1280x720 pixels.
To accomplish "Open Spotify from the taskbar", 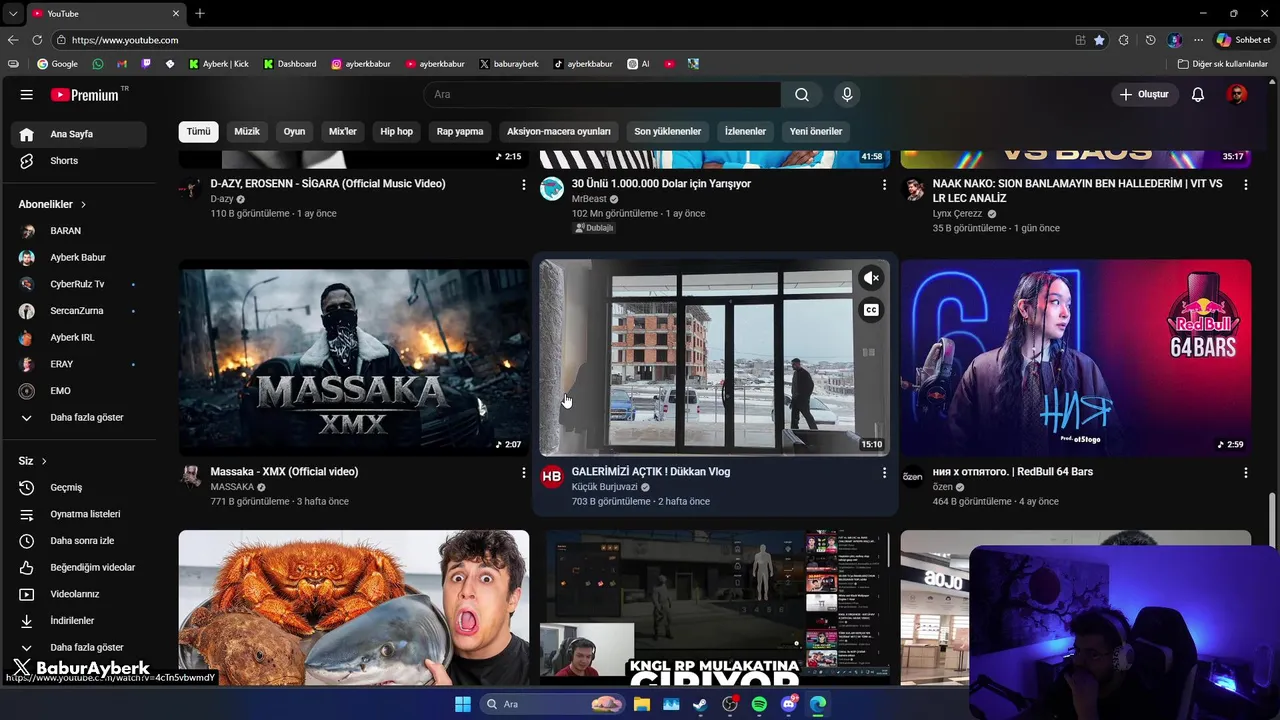I will pos(759,704).
